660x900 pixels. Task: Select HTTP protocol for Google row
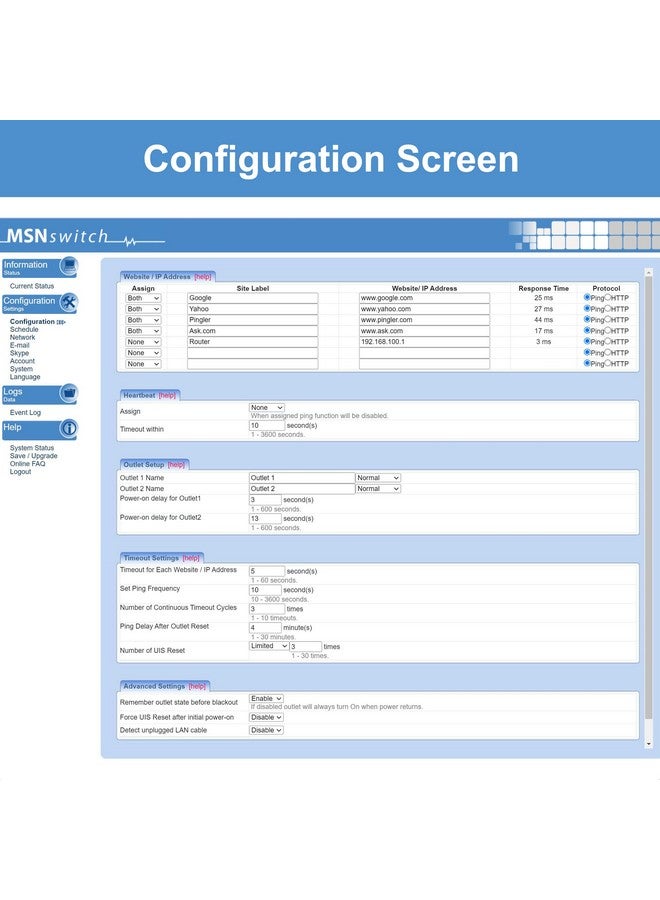(x=608, y=297)
